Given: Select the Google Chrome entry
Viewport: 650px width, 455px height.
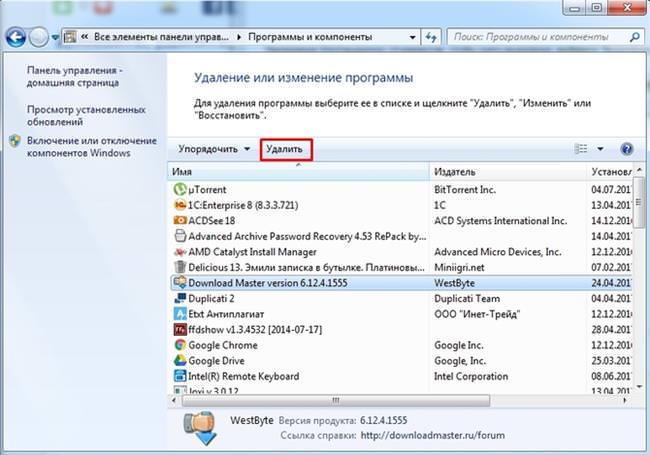Looking at the screenshot, I should coord(223,345).
